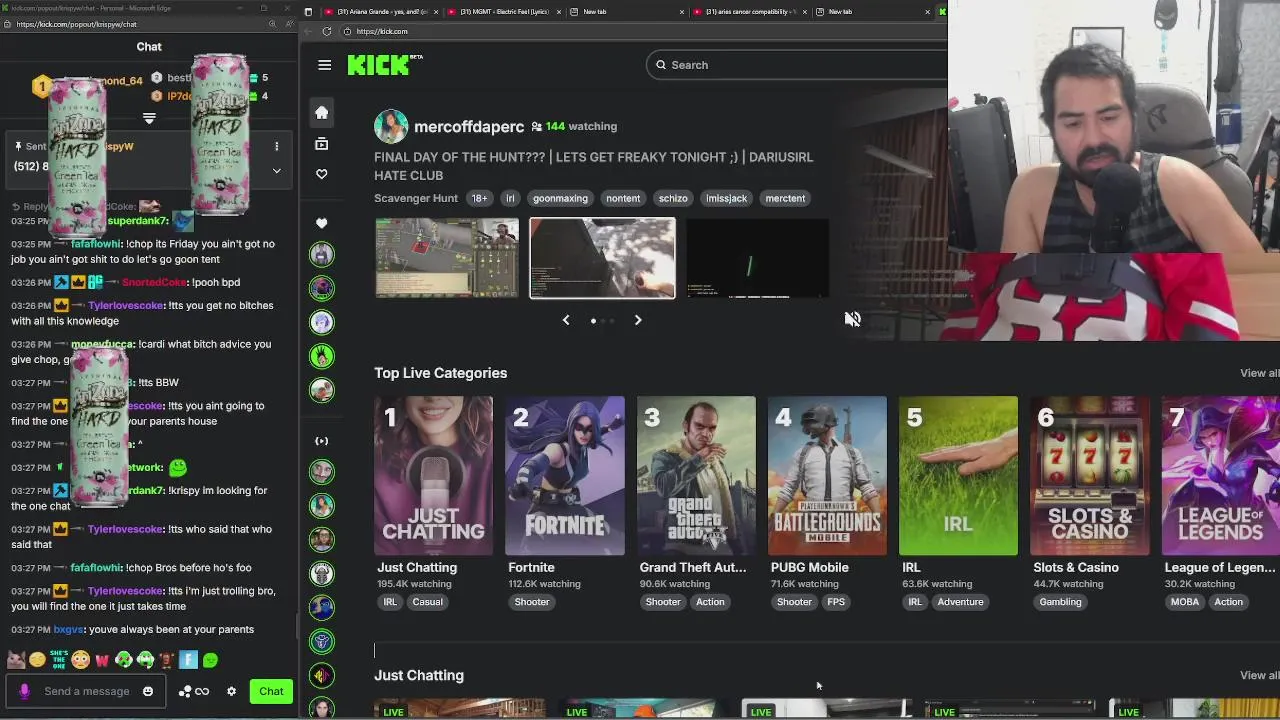The image size is (1280, 720).
Task: Click the code brackets icon in sidebar
Action: click(x=321, y=441)
